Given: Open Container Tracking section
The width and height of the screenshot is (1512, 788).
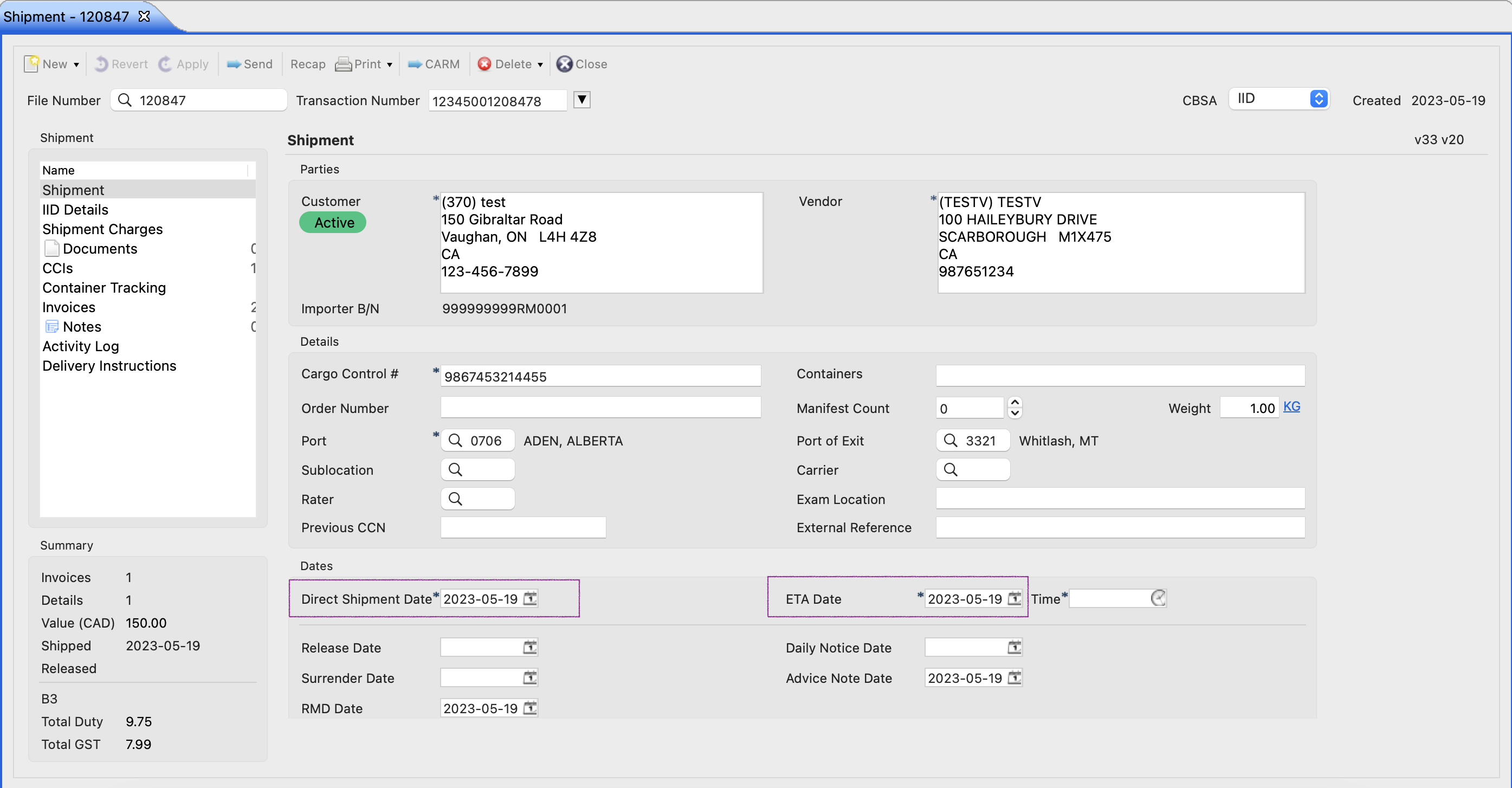Looking at the screenshot, I should 147,287.
